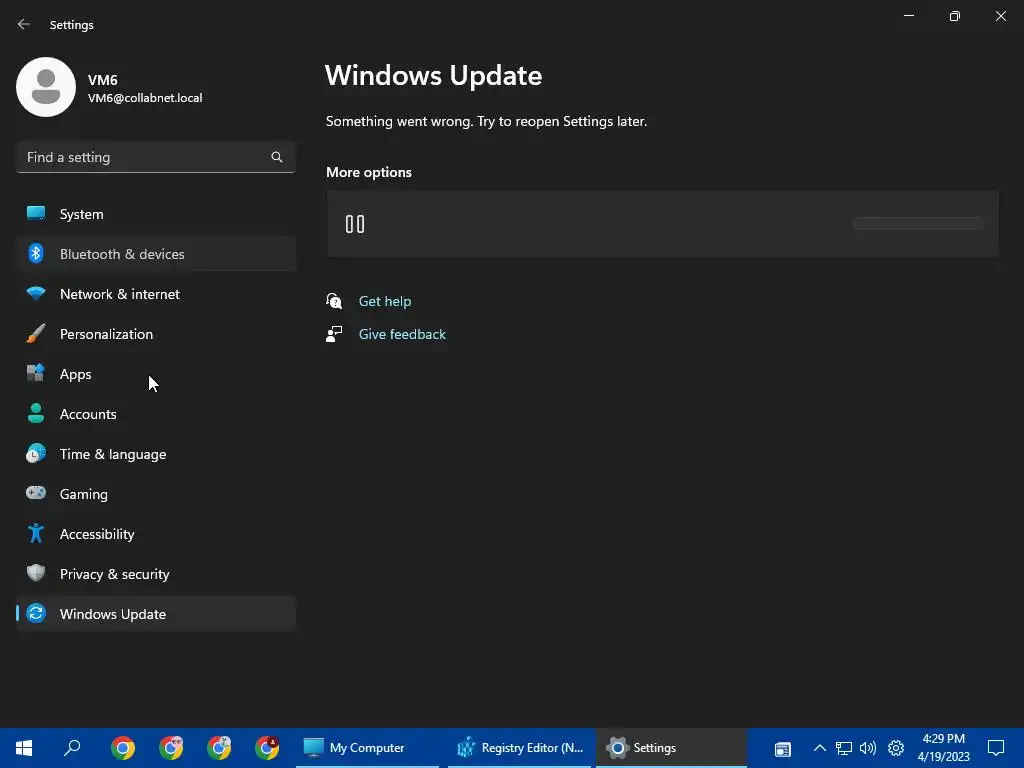The height and width of the screenshot is (768, 1024).
Task: Click the volume speaker tray icon
Action: (x=868, y=748)
